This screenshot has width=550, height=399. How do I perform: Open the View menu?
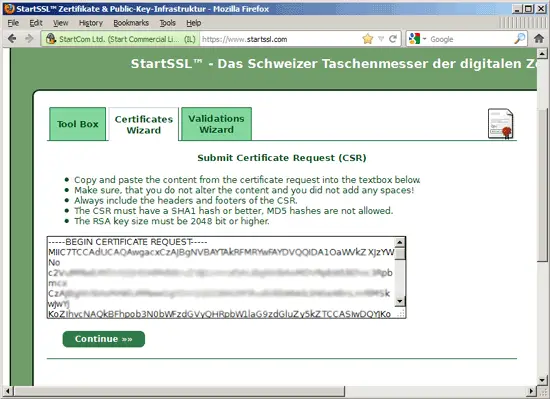60,23
